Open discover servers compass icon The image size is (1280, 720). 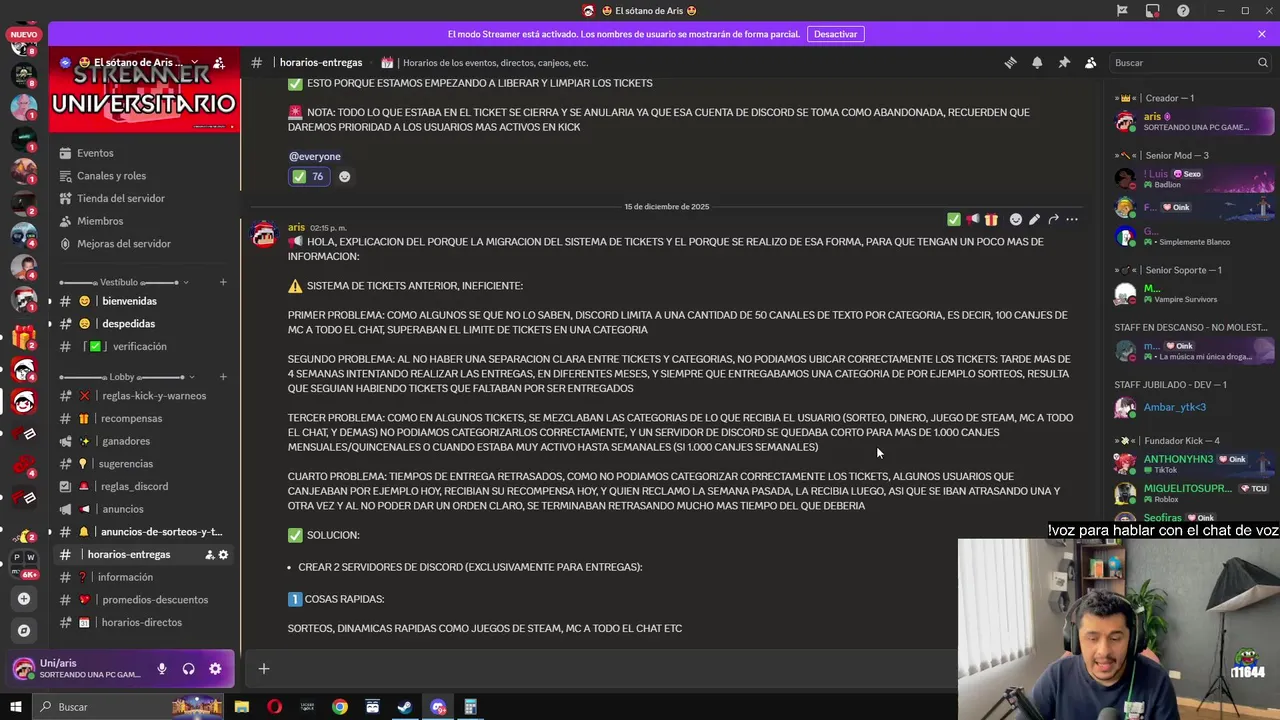click(24, 631)
